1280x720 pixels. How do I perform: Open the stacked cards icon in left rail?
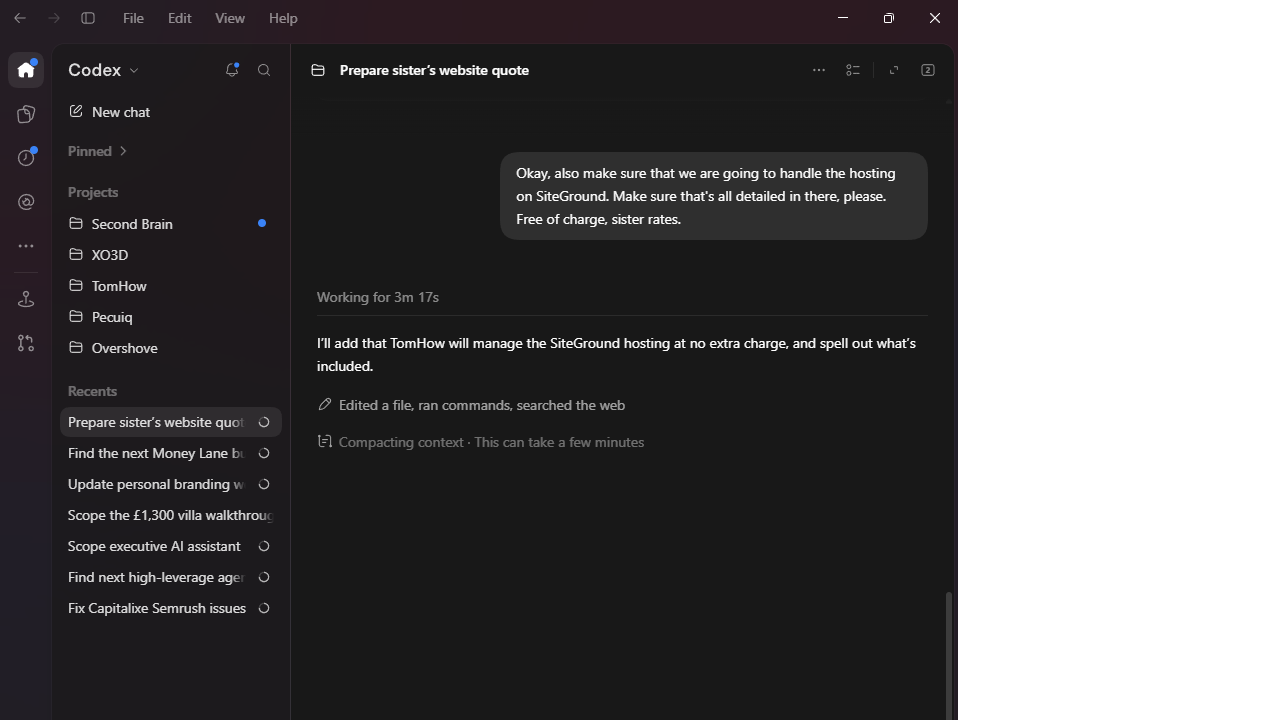(26, 114)
